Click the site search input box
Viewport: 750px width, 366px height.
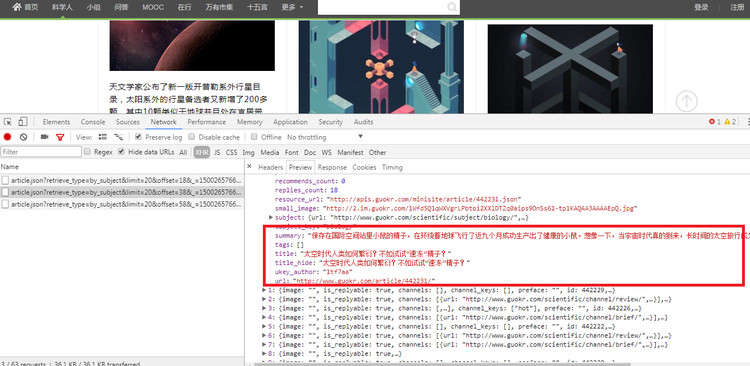point(383,7)
